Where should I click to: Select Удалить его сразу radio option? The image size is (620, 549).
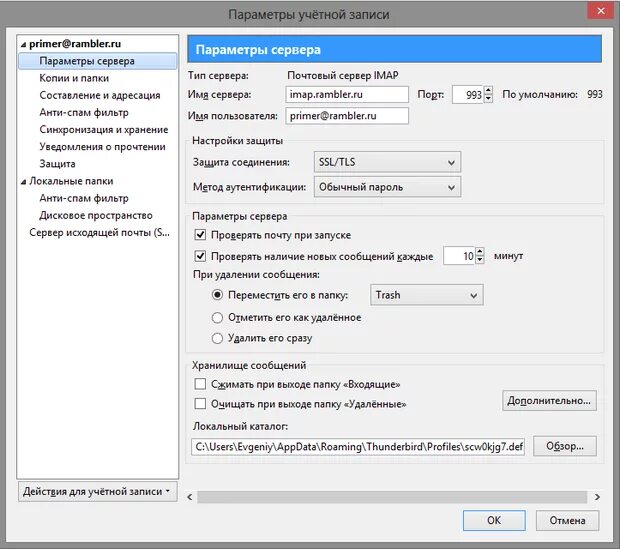point(217,338)
